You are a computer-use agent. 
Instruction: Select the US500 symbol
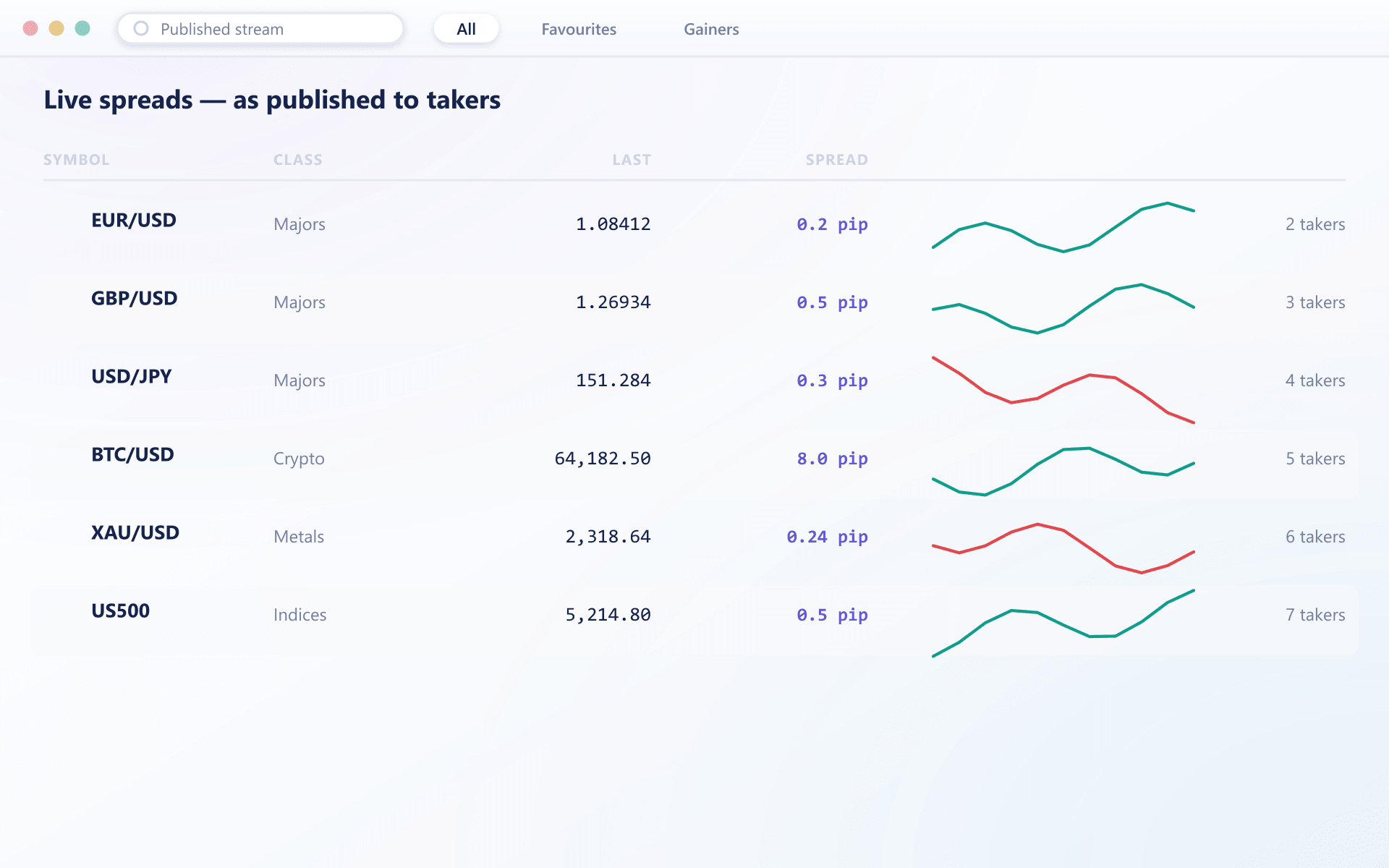120,610
